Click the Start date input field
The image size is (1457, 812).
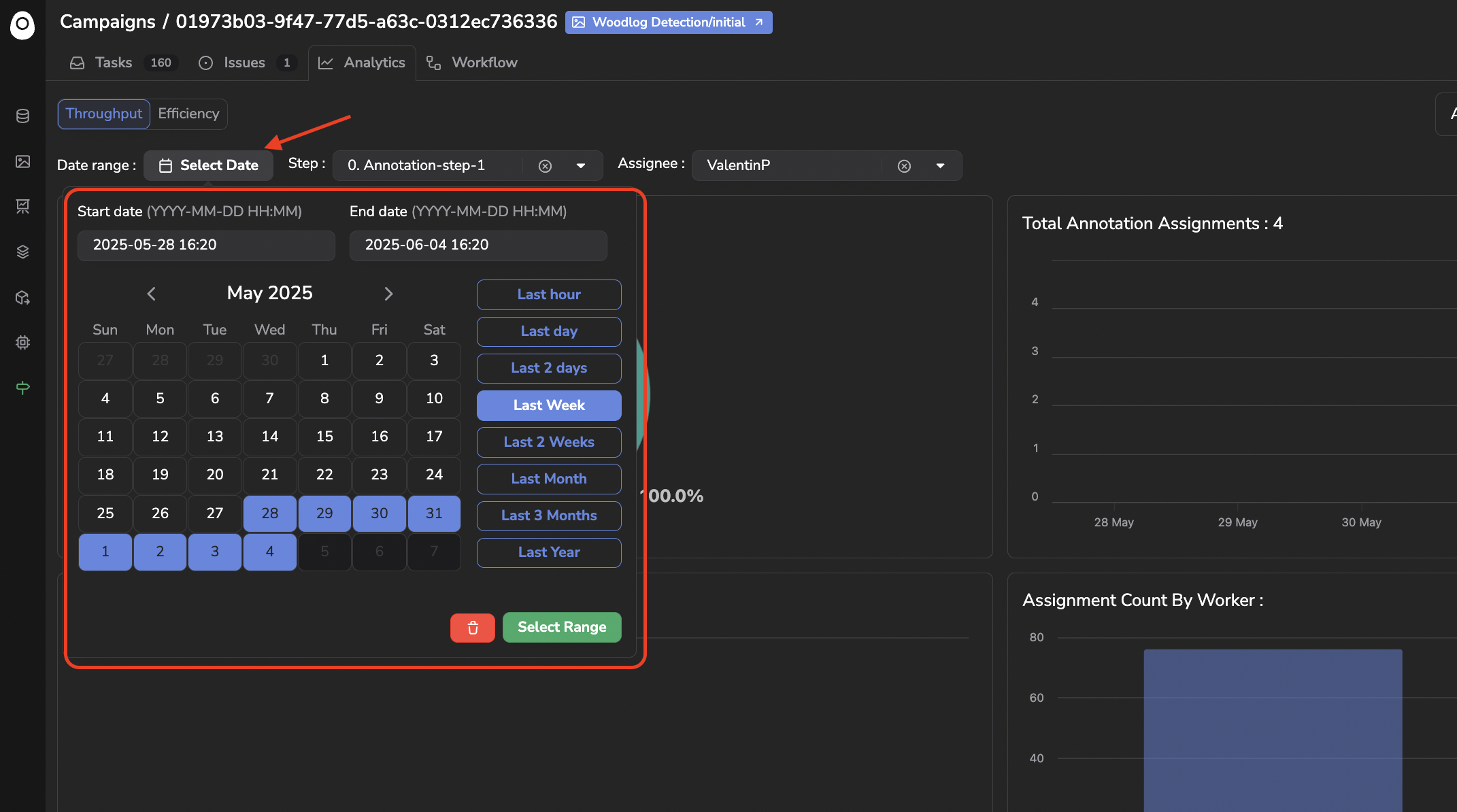(206, 245)
